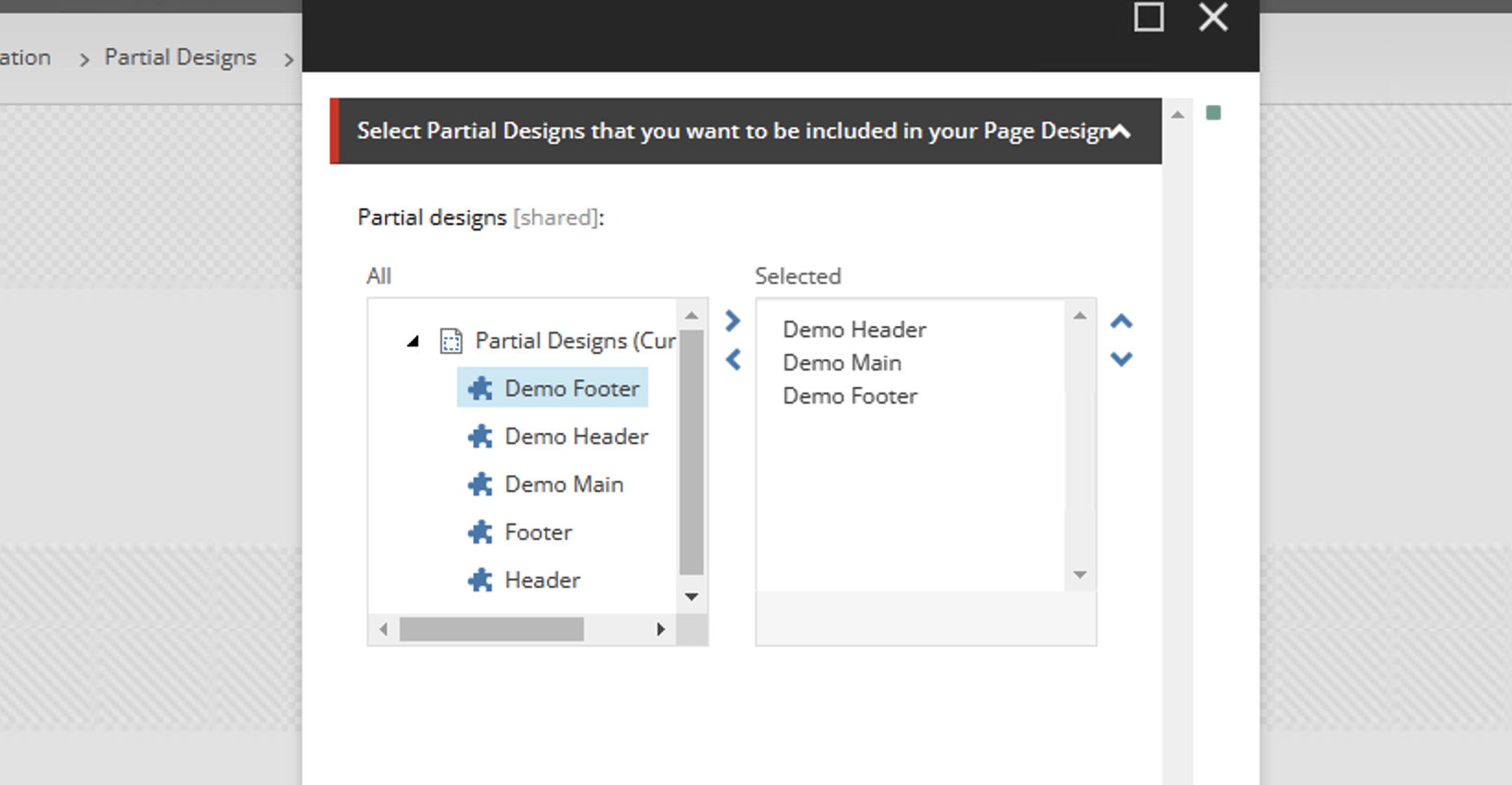Click the breadcrumb chevron before Partial Designs
Screen dimensions: 1512x785
tap(84, 60)
